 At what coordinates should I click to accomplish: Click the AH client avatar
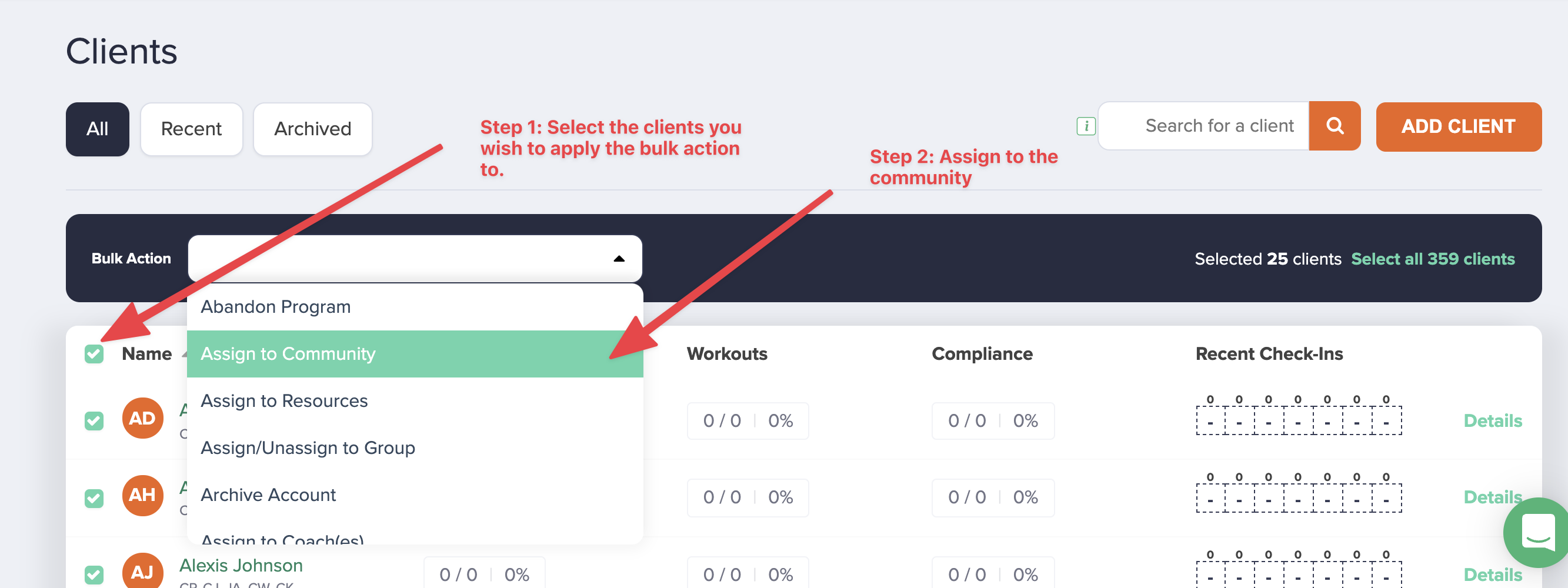[x=142, y=495]
